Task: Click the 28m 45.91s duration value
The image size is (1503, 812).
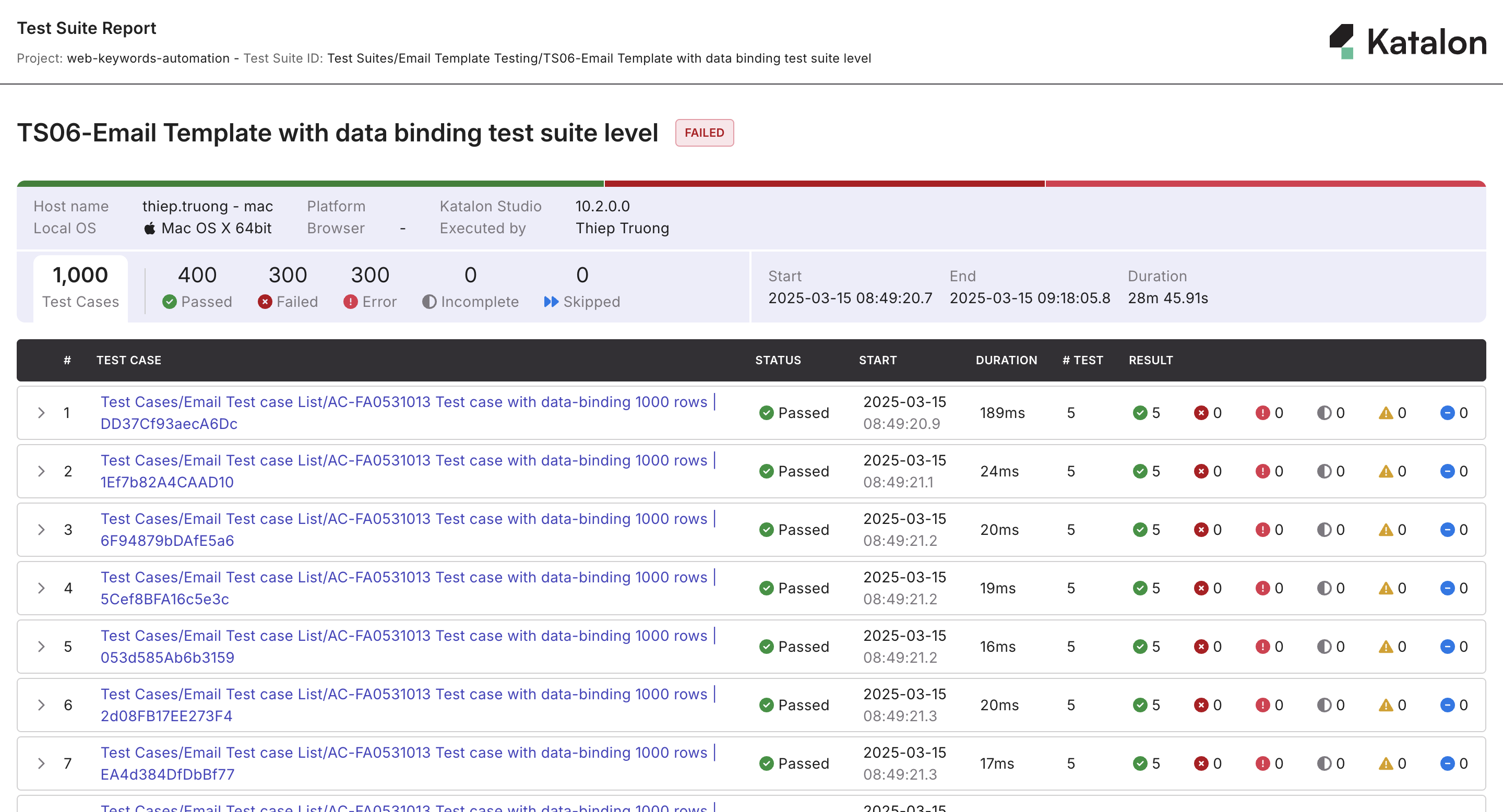Action: coord(1167,298)
